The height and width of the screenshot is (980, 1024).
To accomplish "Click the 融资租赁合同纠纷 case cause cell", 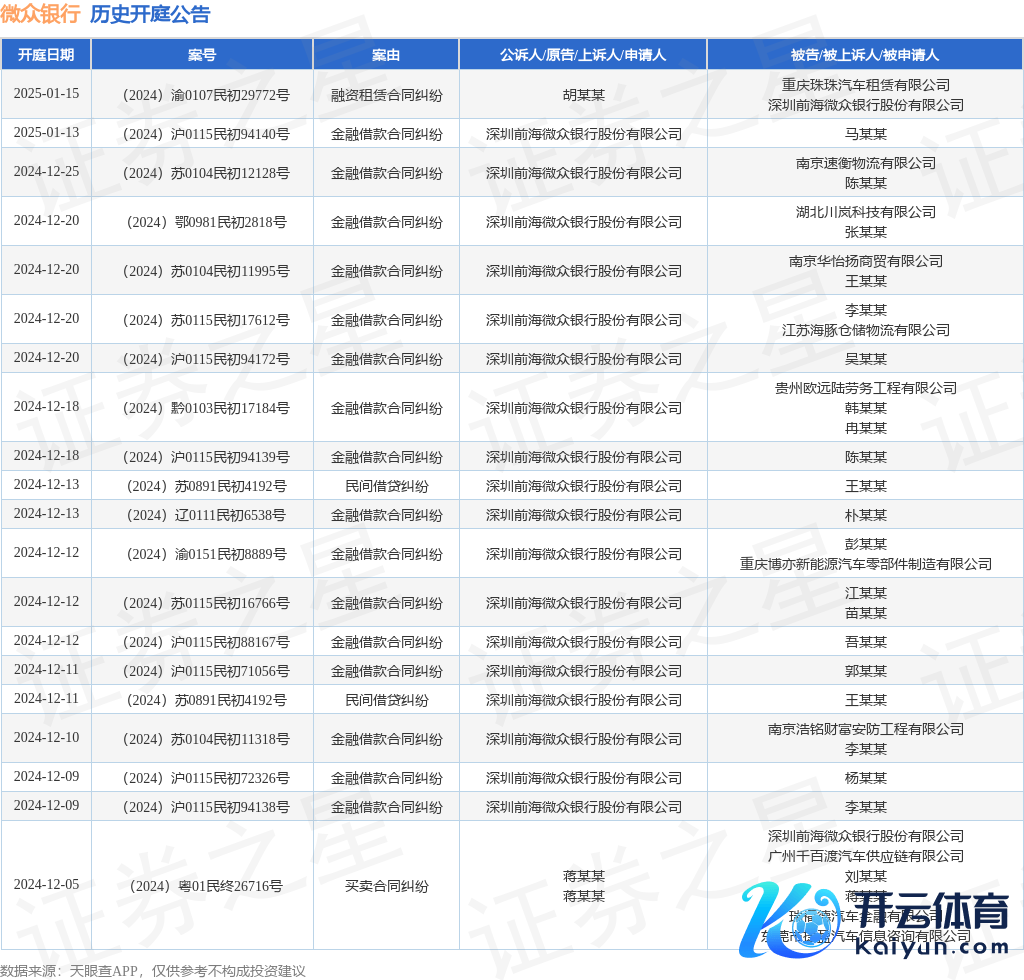I will pyautogui.click(x=386, y=95).
